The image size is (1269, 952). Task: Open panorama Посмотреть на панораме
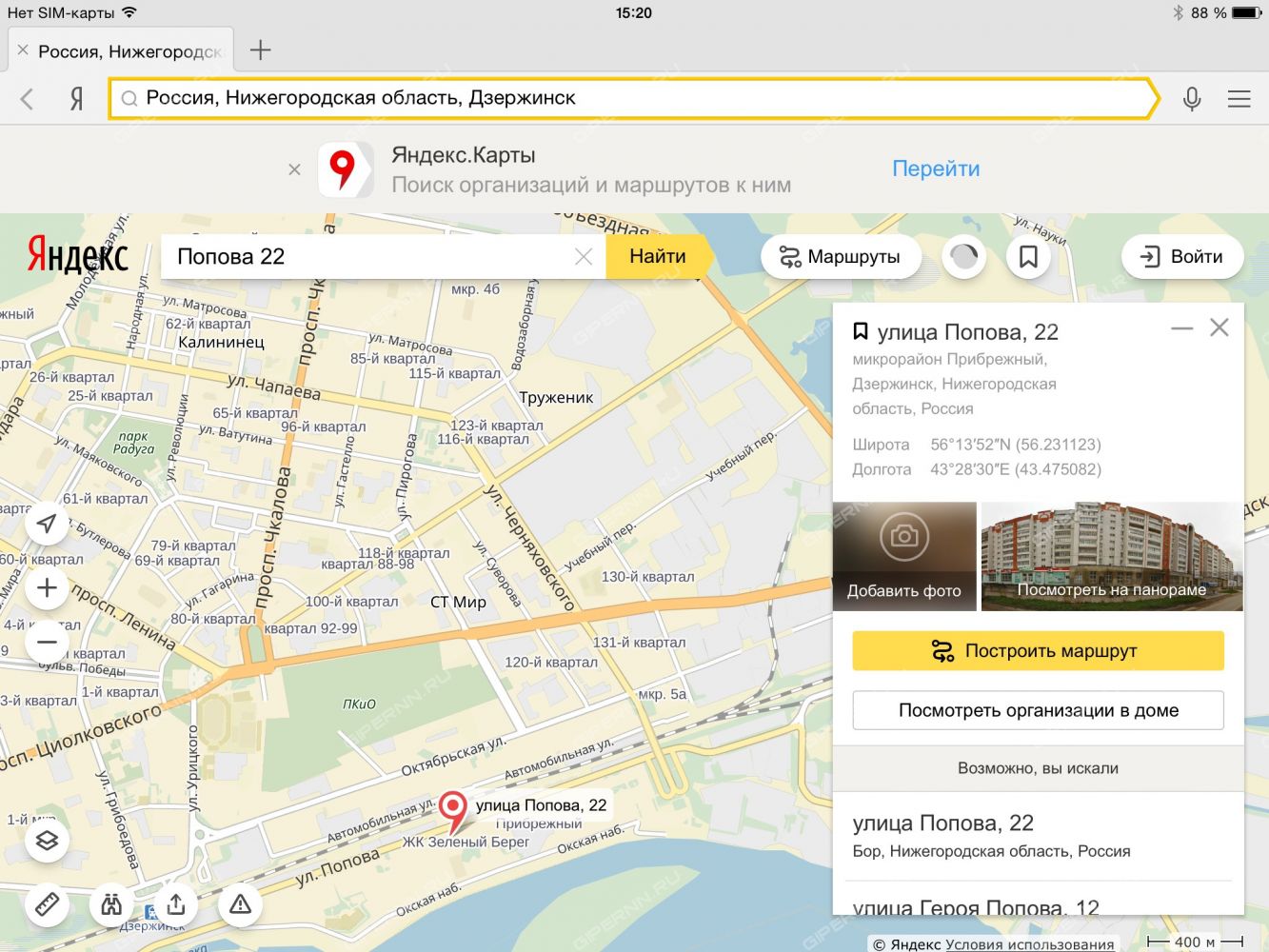click(x=1112, y=556)
